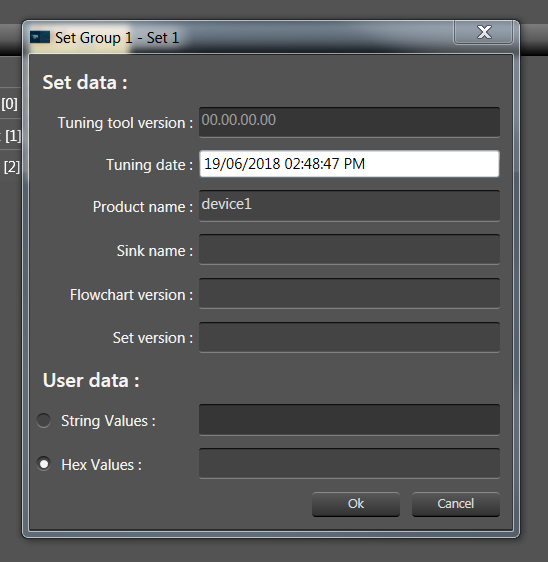Select the Hex Values radio button
This screenshot has width=548, height=562.
(x=44, y=464)
